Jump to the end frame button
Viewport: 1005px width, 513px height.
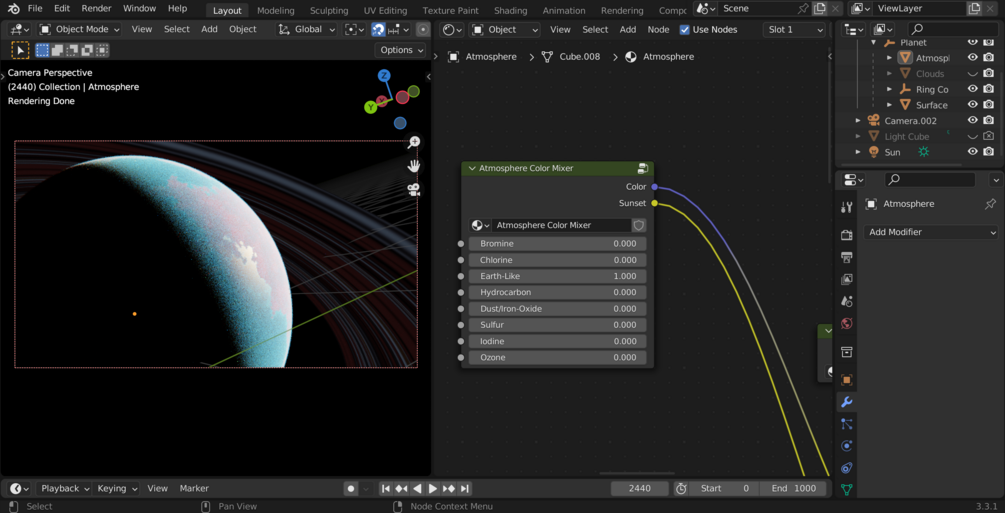click(x=465, y=489)
